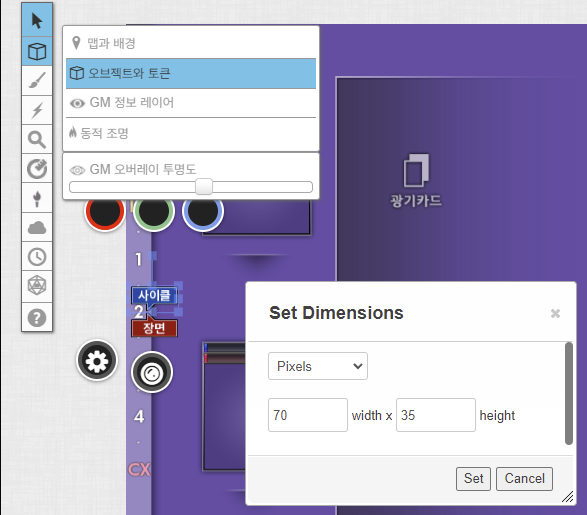The height and width of the screenshot is (515, 587).
Task: Click the 광기카드 label text
Action: [416, 201]
